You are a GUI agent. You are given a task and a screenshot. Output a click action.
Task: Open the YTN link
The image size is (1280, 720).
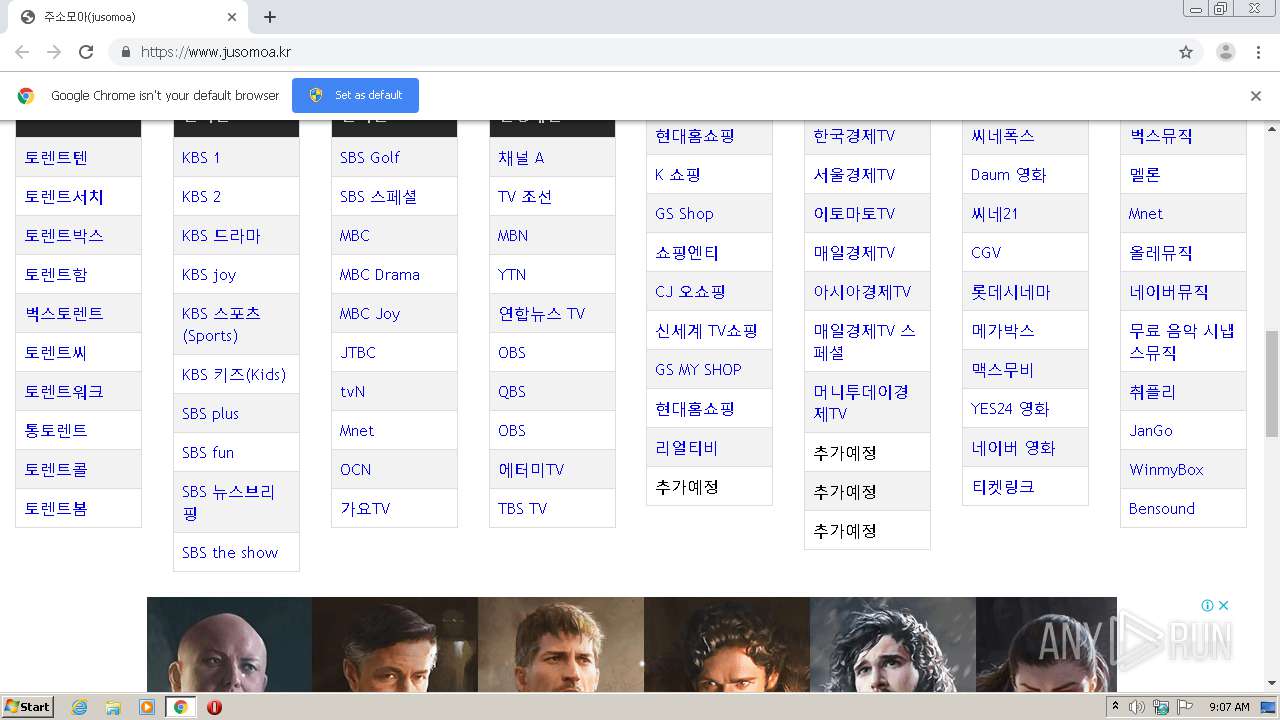point(512,275)
